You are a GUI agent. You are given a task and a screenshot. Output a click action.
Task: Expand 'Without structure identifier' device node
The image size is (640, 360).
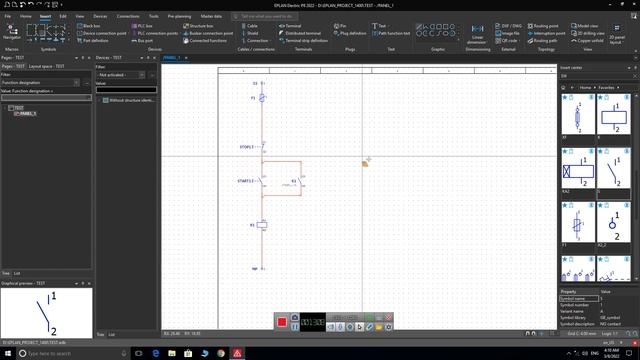point(100,100)
